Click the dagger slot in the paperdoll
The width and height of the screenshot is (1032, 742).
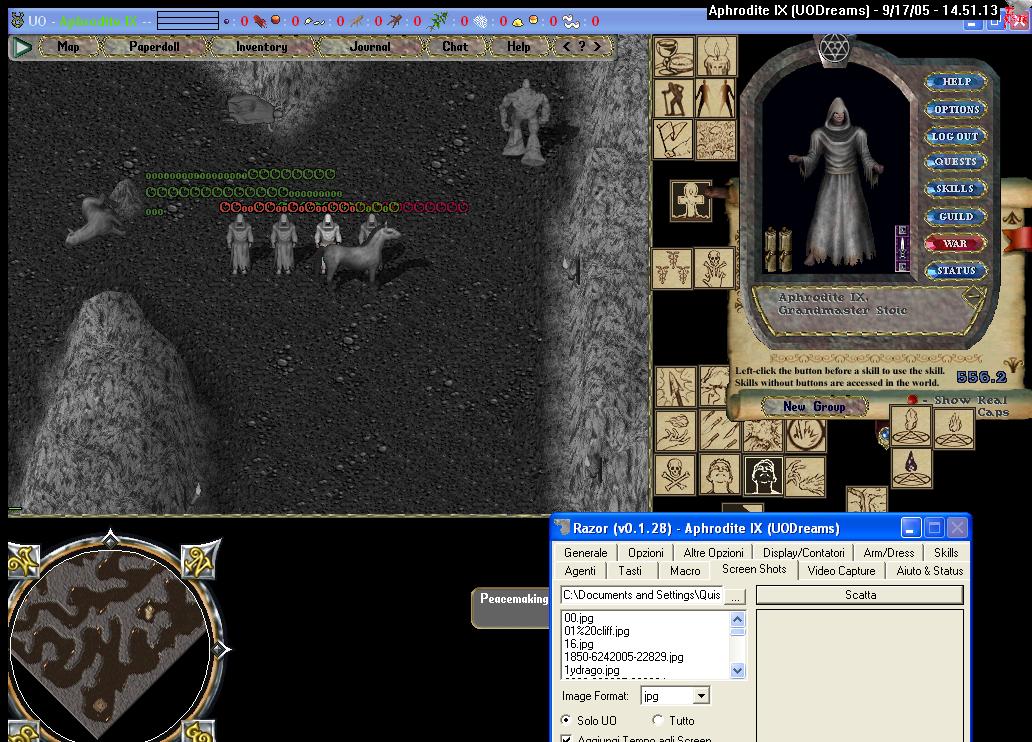[902, 249]
